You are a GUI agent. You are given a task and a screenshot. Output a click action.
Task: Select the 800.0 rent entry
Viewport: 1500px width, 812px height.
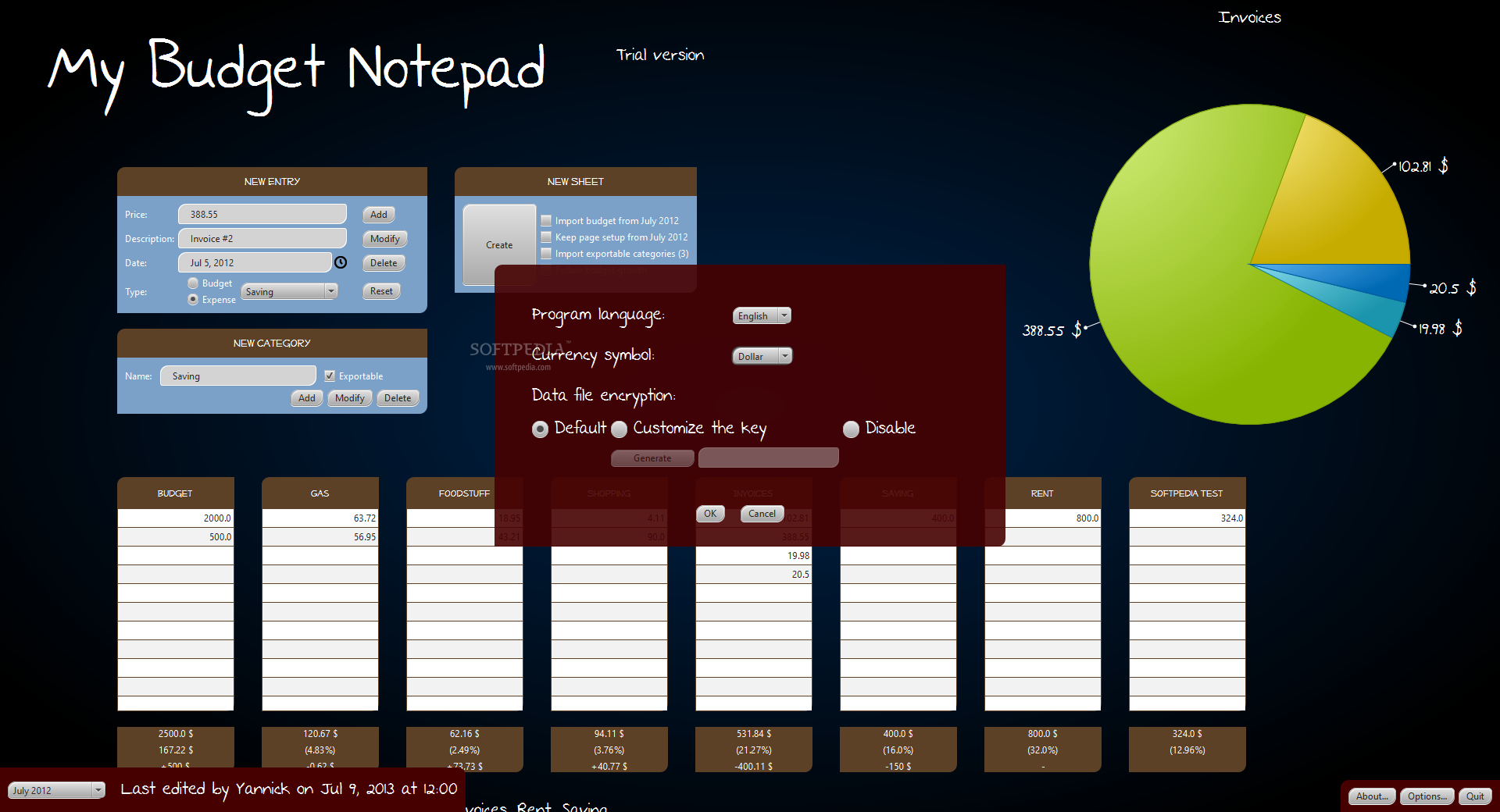point(1043,518)
